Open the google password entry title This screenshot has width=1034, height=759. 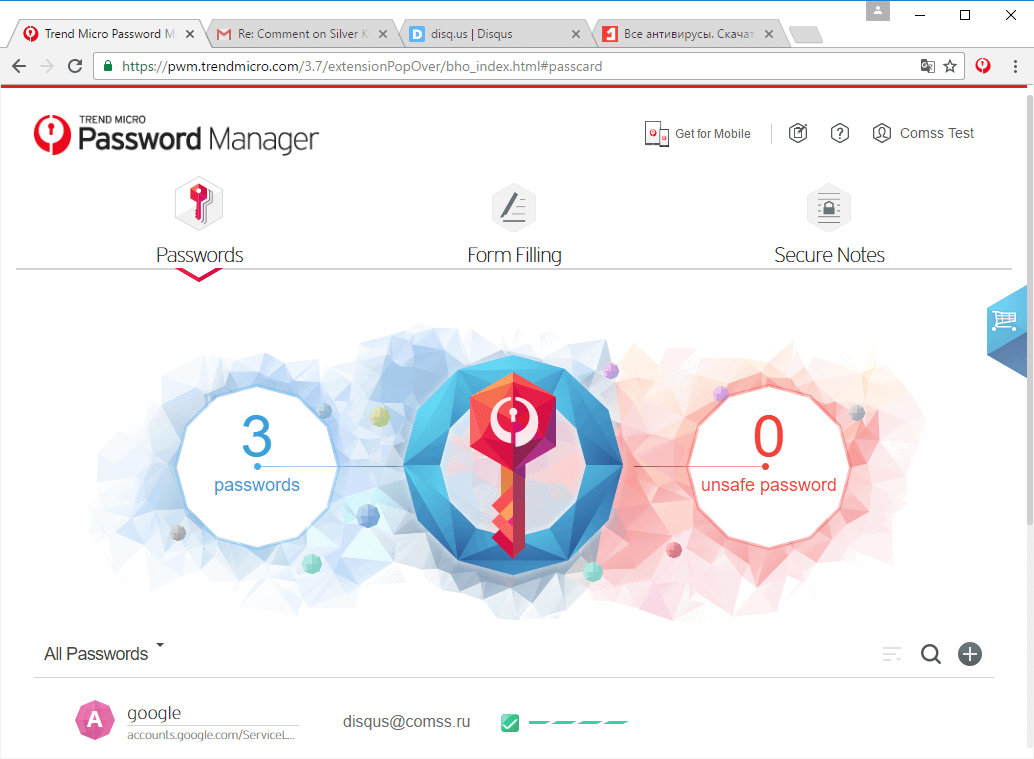[x=154, y=713]
